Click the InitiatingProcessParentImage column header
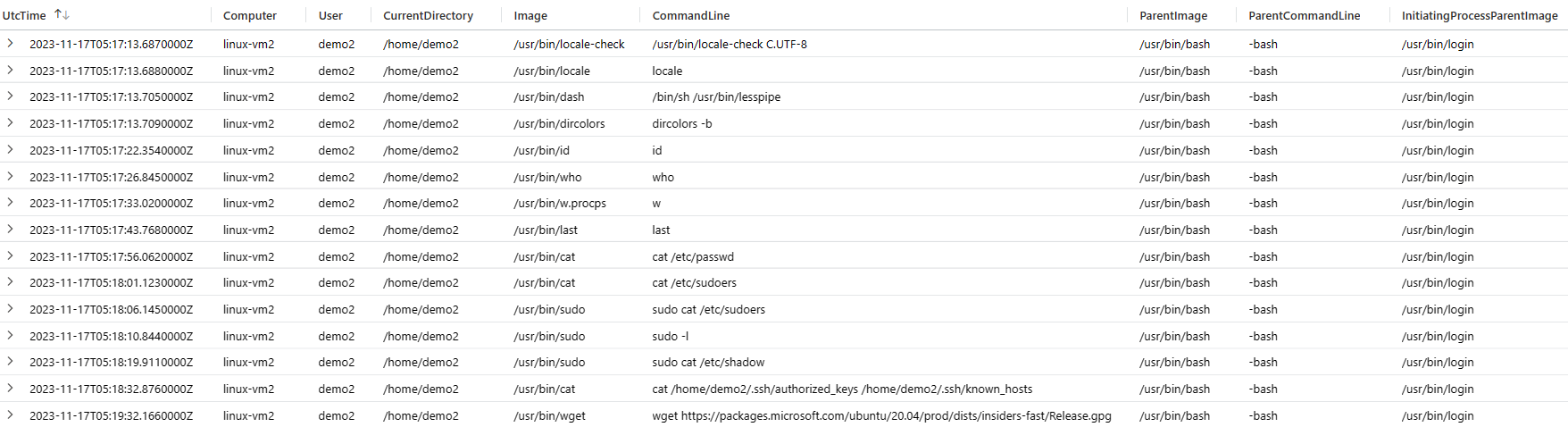This screenshot has width=1568, height=427. pyautogui.click(x=1479, y=16)
